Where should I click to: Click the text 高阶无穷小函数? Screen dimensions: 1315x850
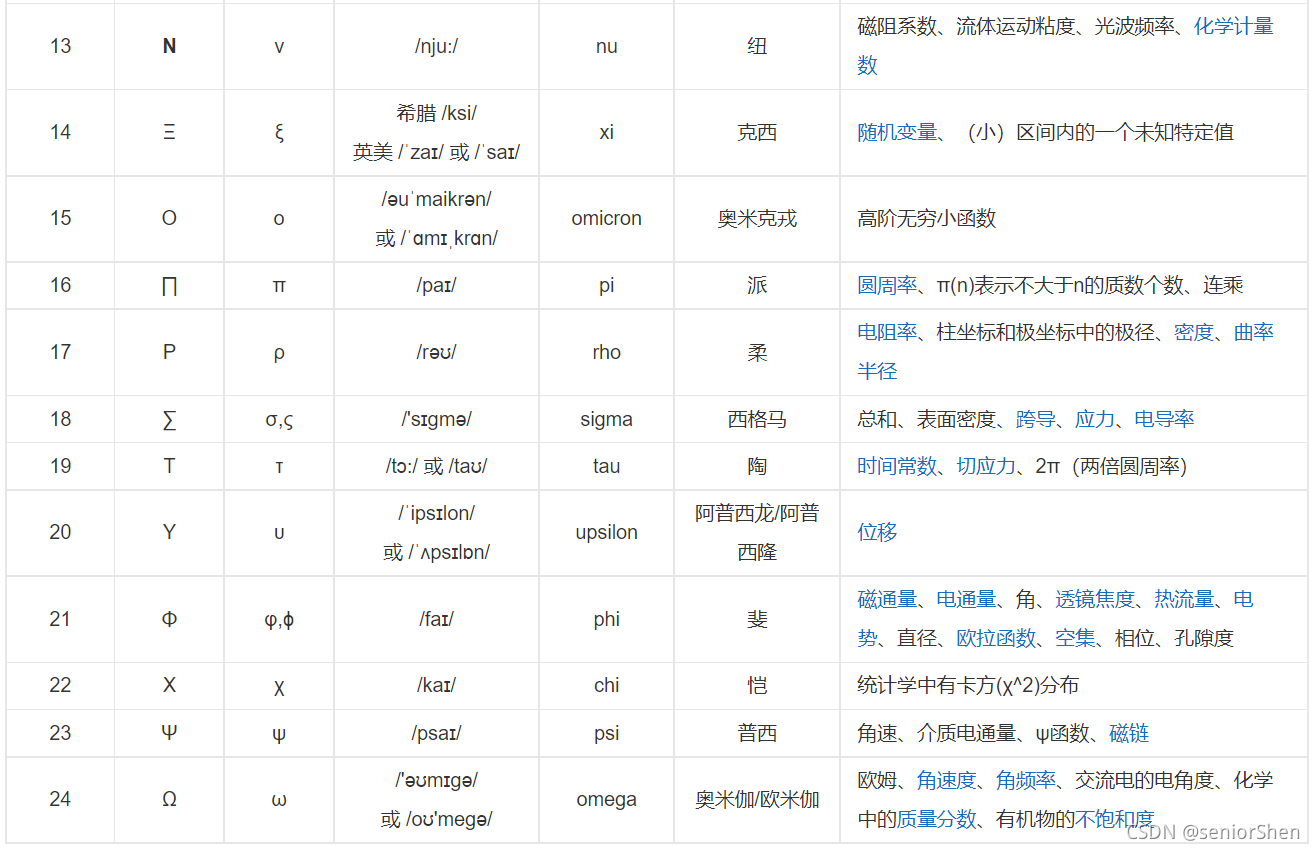point(927,218)
